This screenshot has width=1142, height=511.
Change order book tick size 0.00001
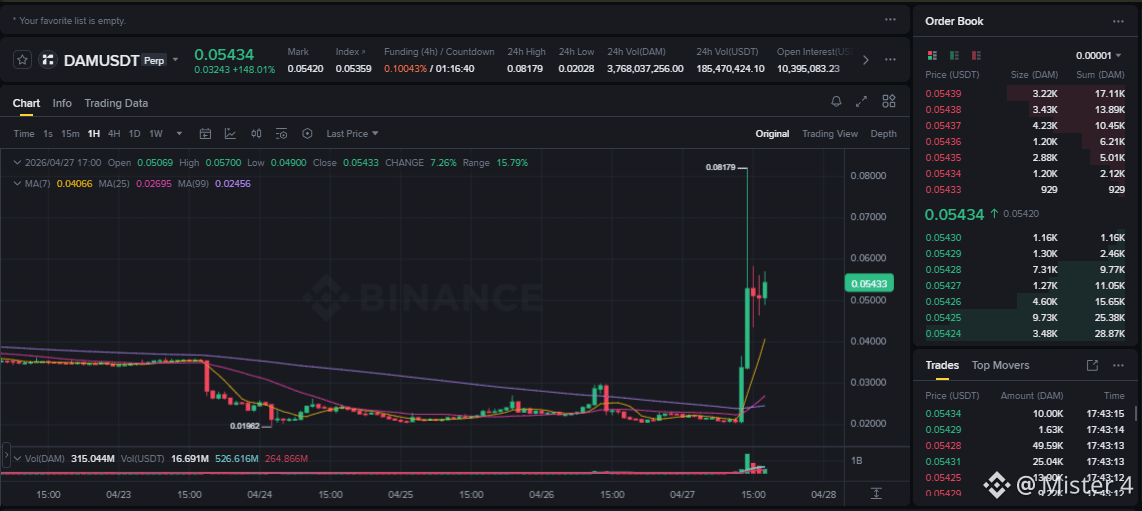click(x=1098, y=55)
